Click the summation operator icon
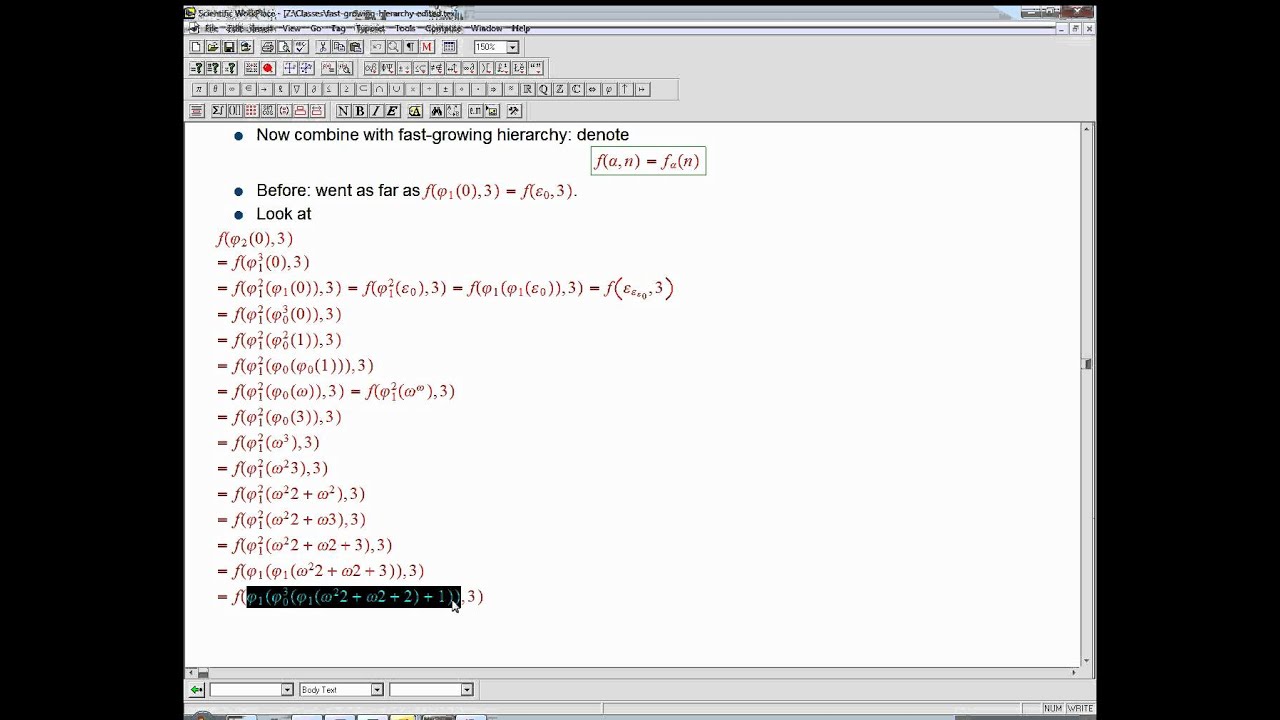 click(218, 110)
